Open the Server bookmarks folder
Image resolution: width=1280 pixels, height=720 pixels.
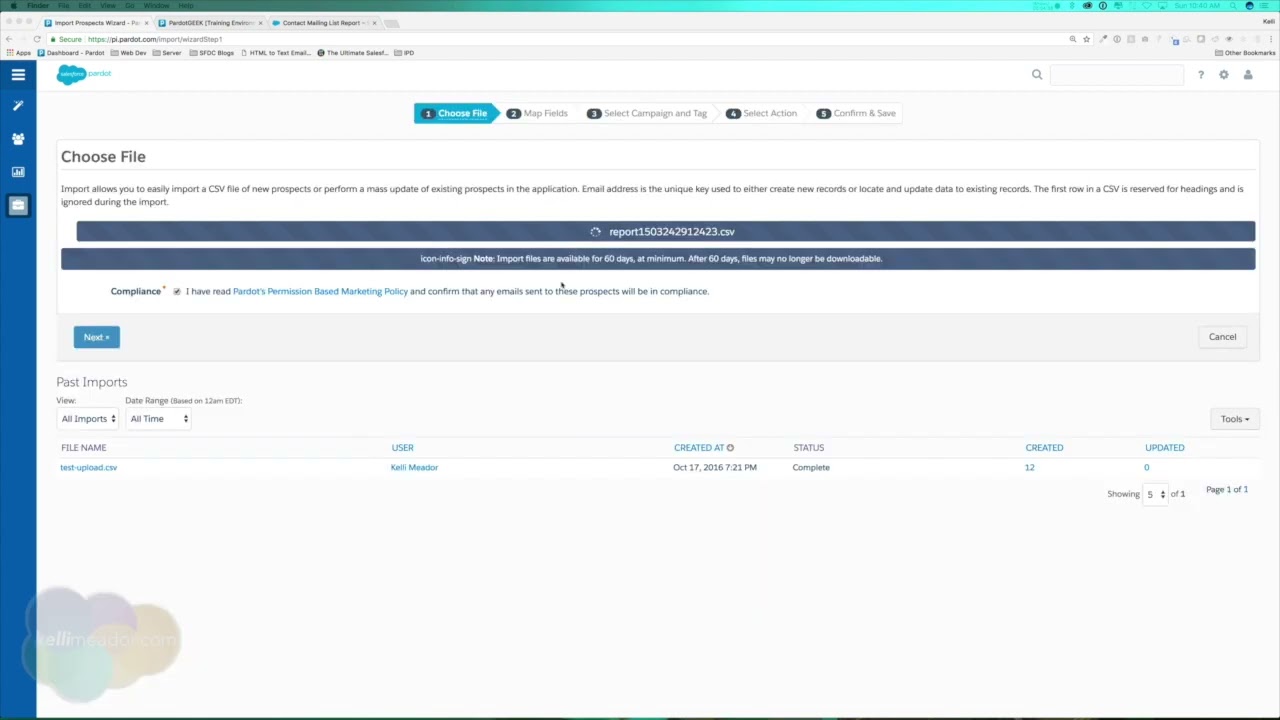click(x=167, y=53)
